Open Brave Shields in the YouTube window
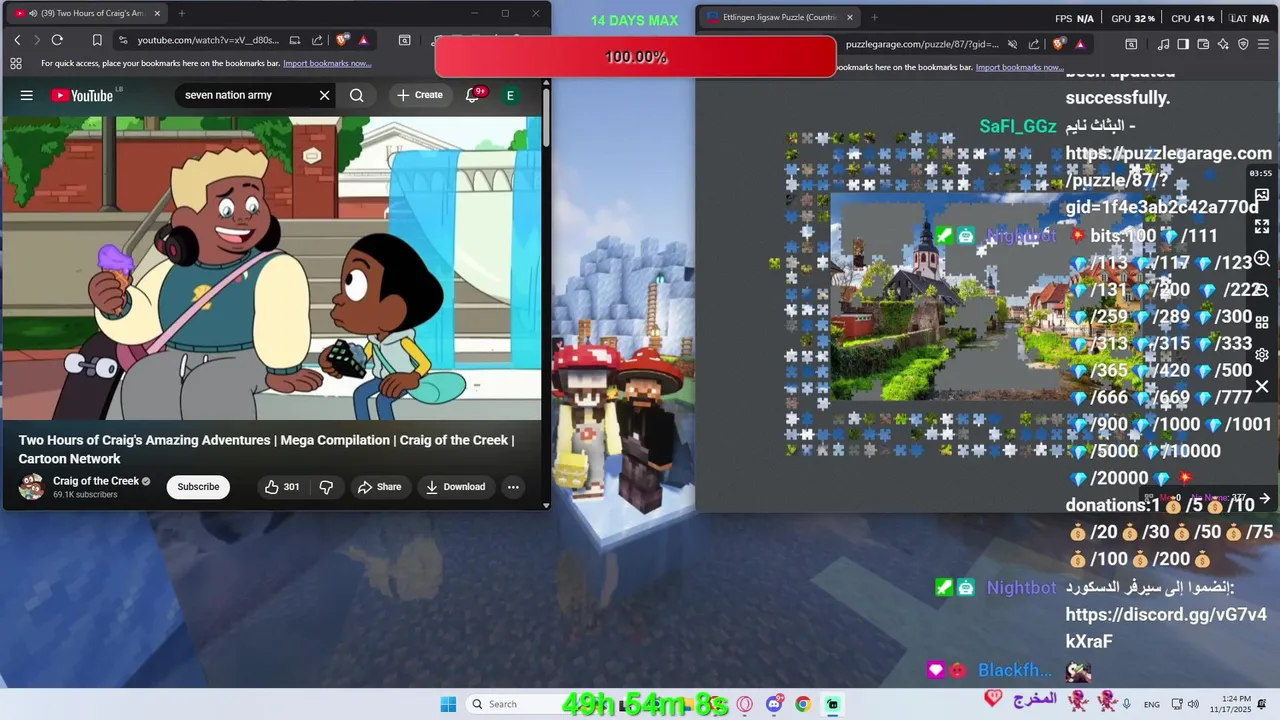The image size is (1280, 720). [343, 40]
